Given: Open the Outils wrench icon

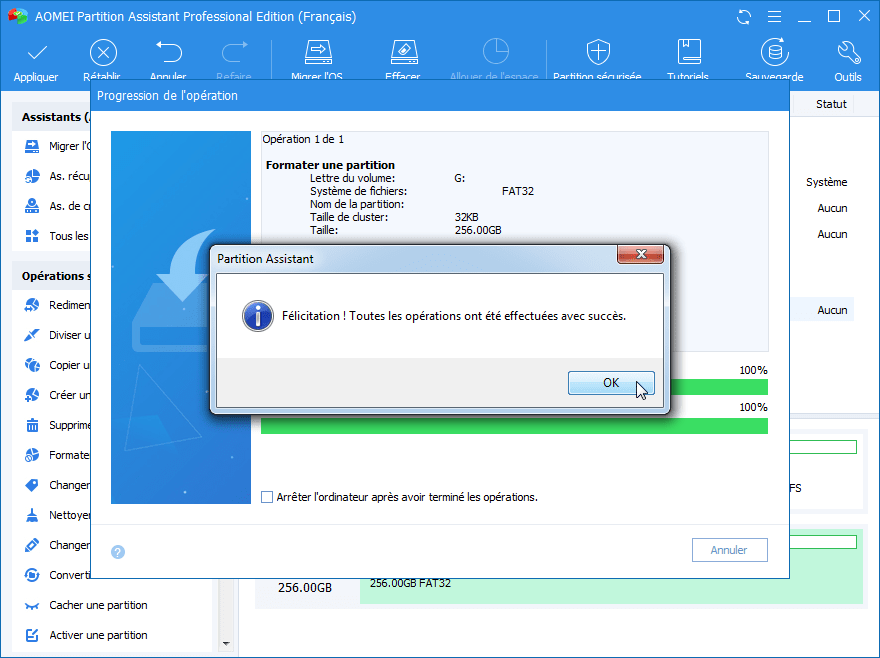Looking at the screenshot, I should 848,52.
